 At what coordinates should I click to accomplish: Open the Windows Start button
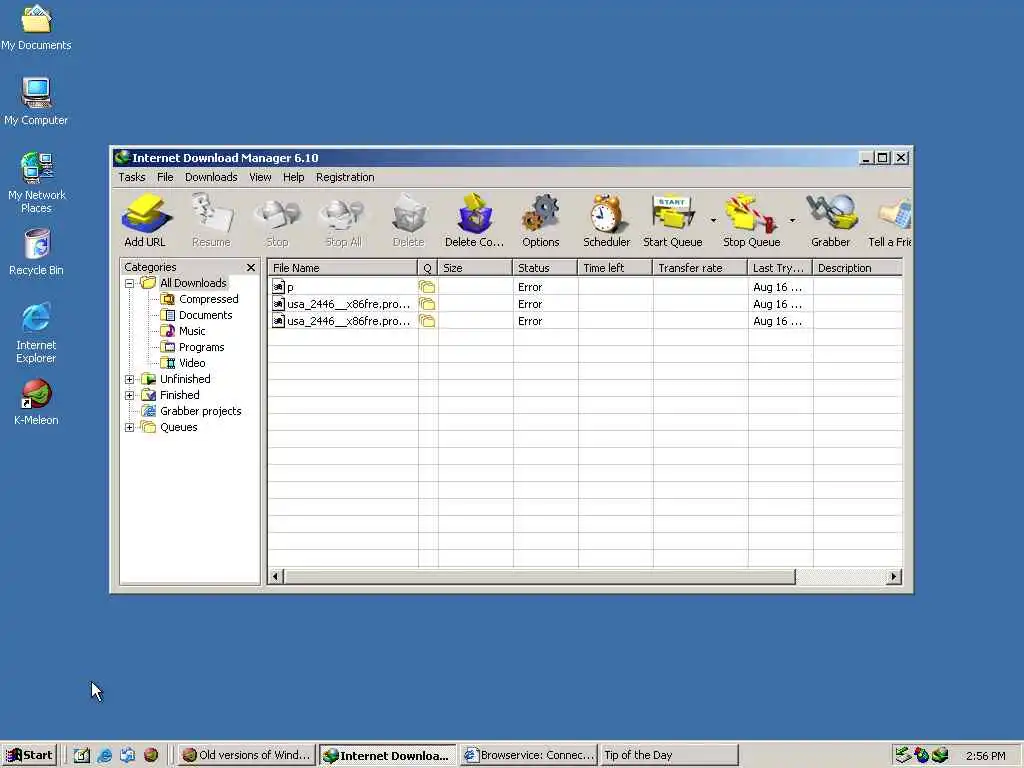pyautogui.click(x=29, y=755)
